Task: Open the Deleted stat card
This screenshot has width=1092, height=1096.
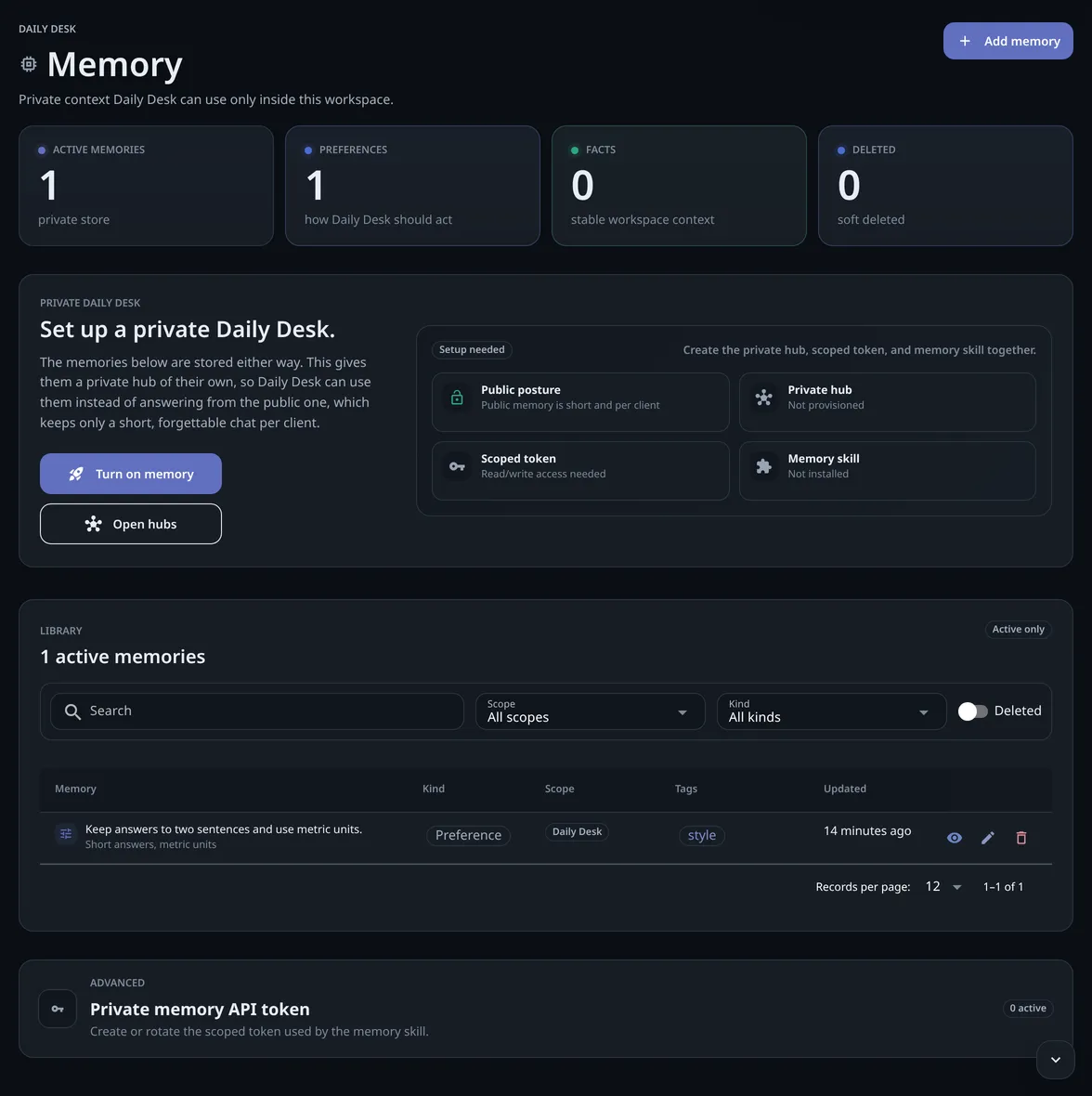Action: click(x=945, y=185)
